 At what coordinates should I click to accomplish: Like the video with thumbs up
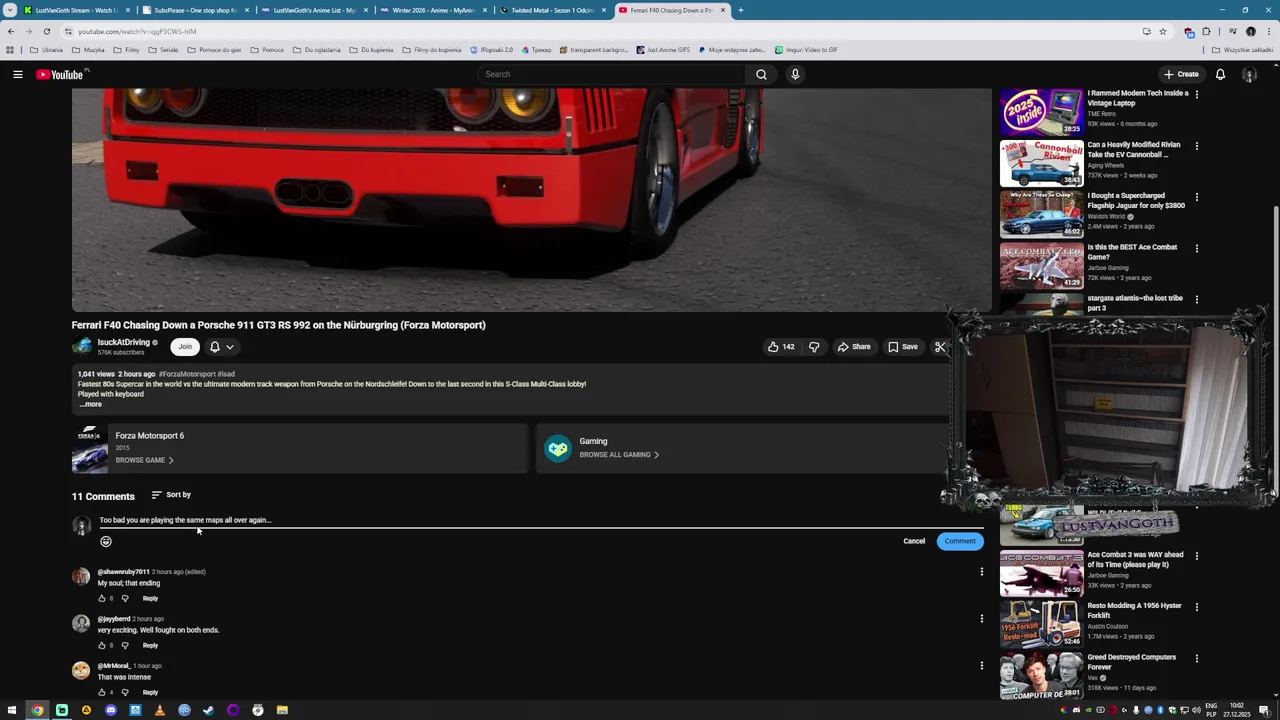click(x=781, y=347)
